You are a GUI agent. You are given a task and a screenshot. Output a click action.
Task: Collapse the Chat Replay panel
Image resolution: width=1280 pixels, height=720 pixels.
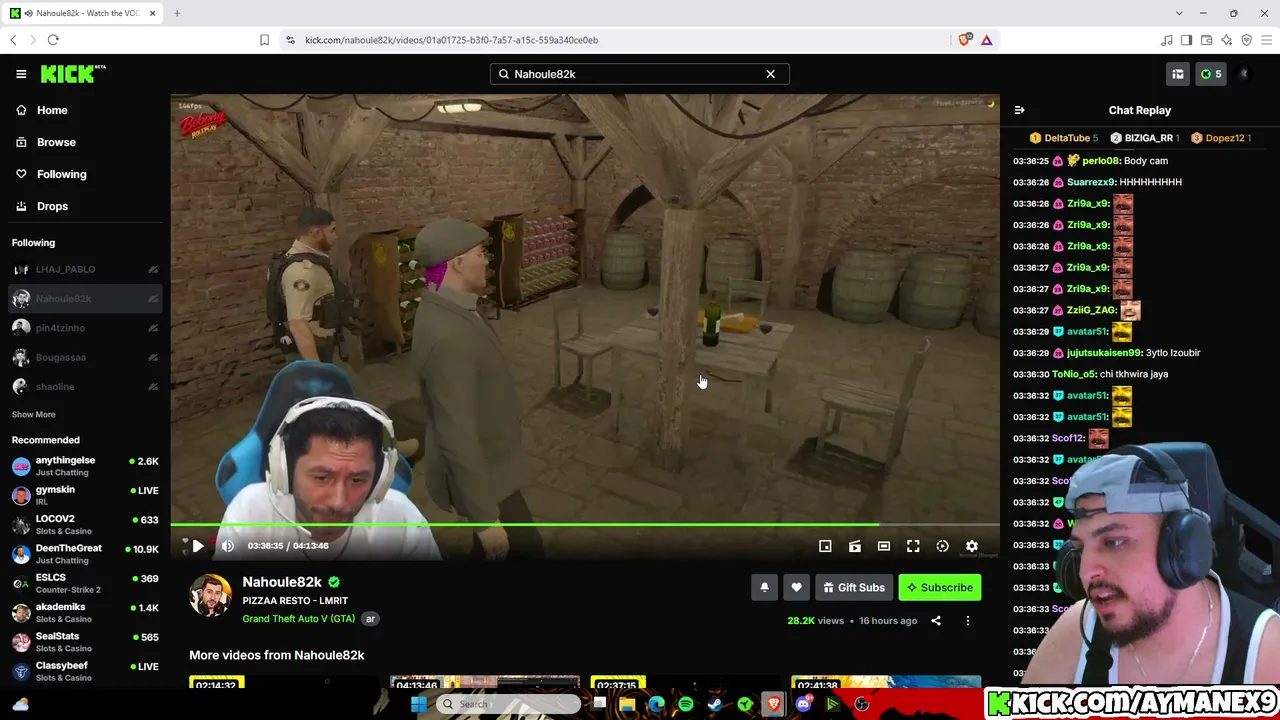[x=1019, y=110]
